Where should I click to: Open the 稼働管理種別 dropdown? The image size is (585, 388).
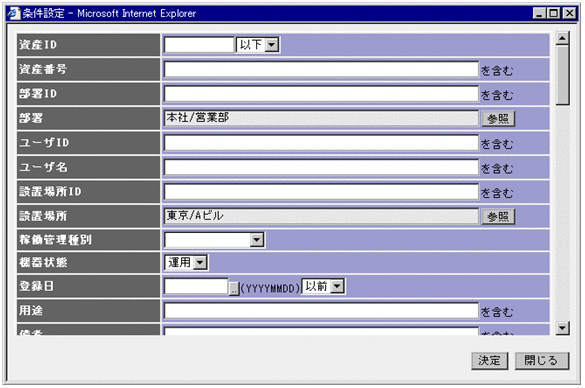214,240
